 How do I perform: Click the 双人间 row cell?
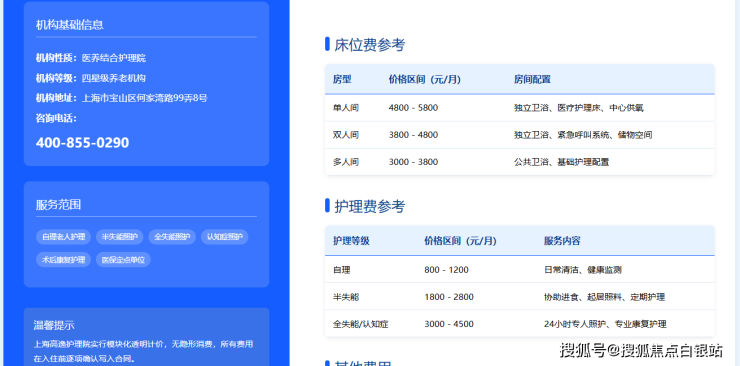point(346,135)
